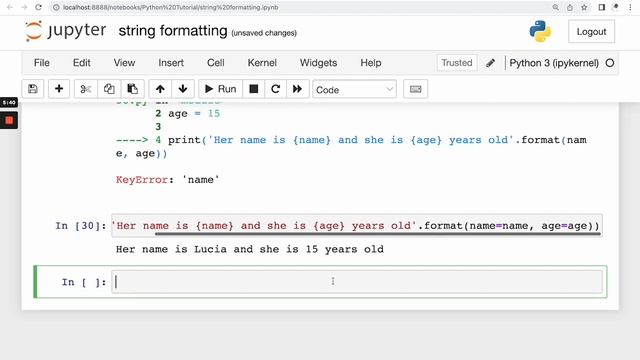The height and width of the screenshot is (360, 640).
Task: Run the current cell
Action: pyautogui.click(x=220, y=89)
